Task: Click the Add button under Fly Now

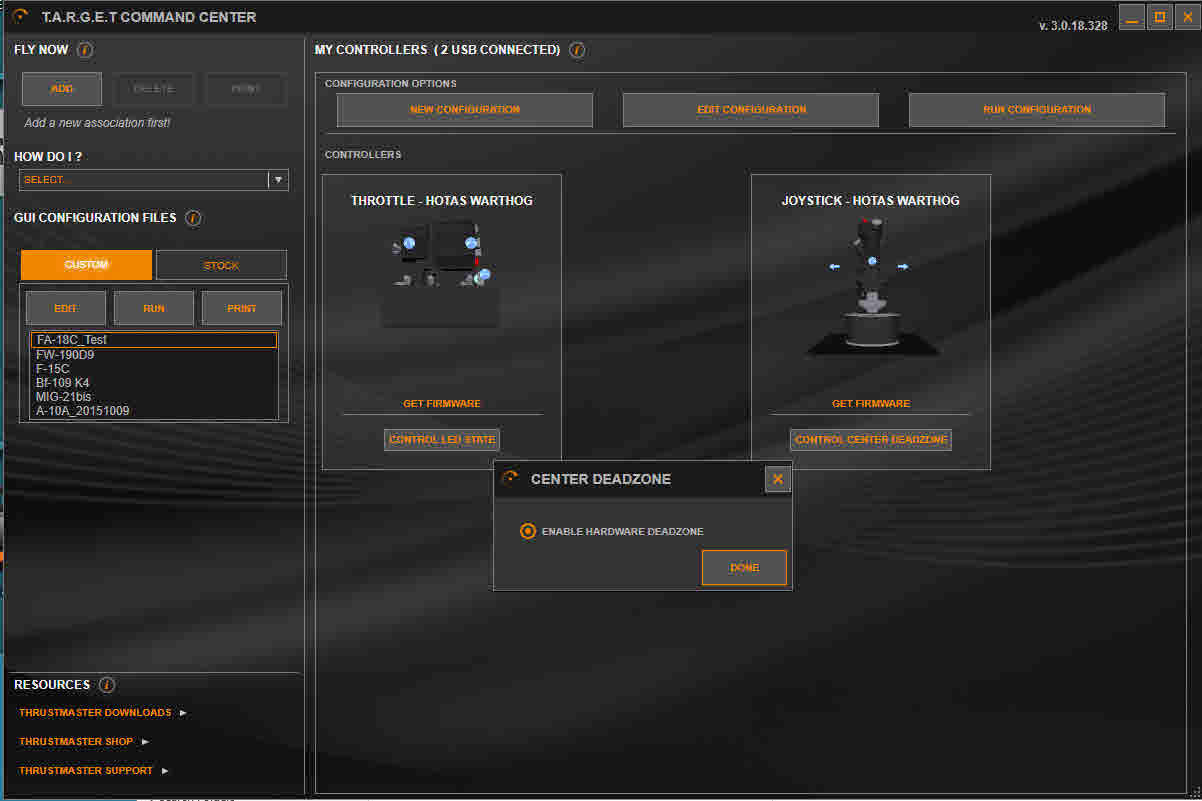Action: (62, 89)
